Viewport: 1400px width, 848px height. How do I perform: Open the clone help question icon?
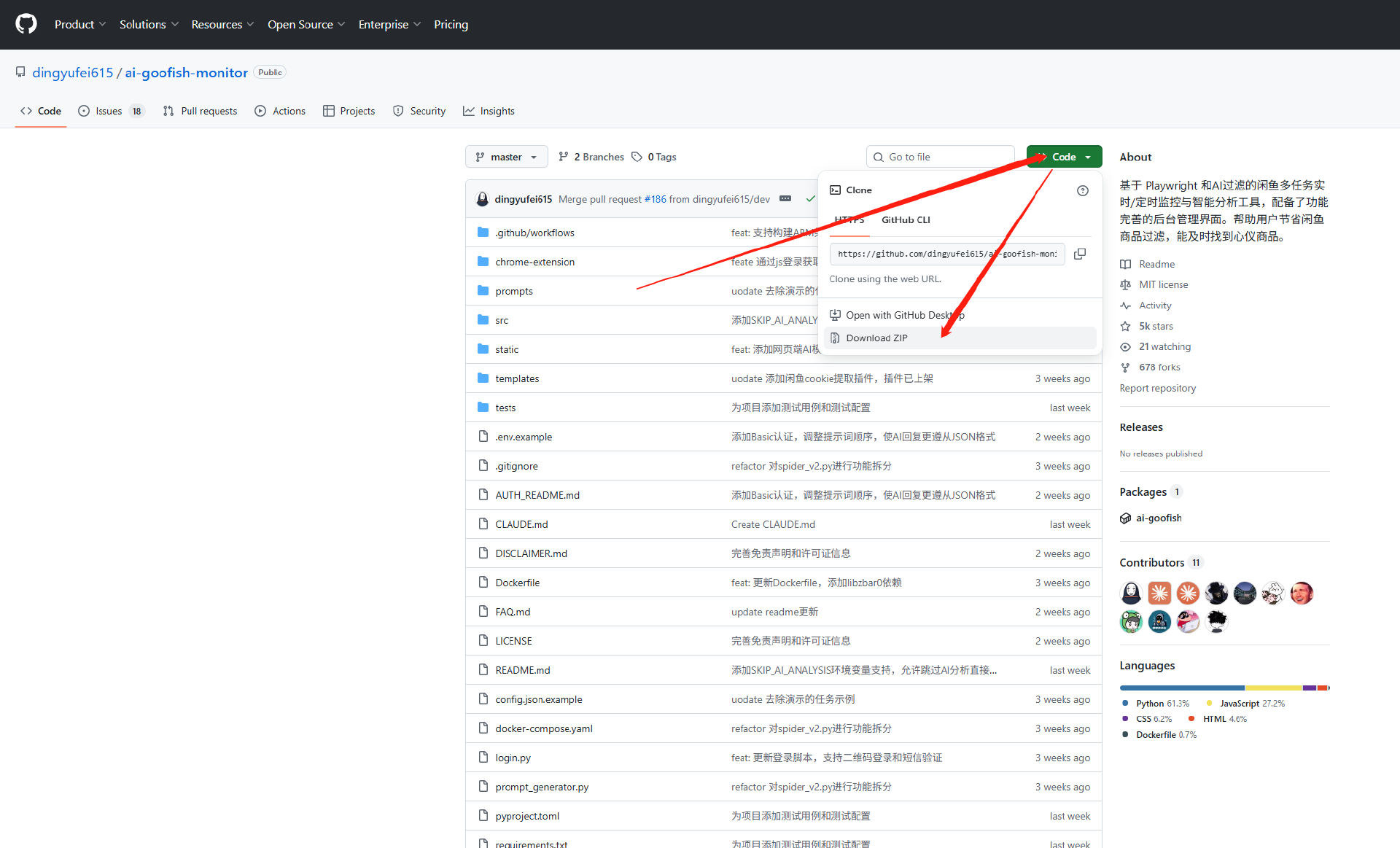click(x=1083, y=190)
